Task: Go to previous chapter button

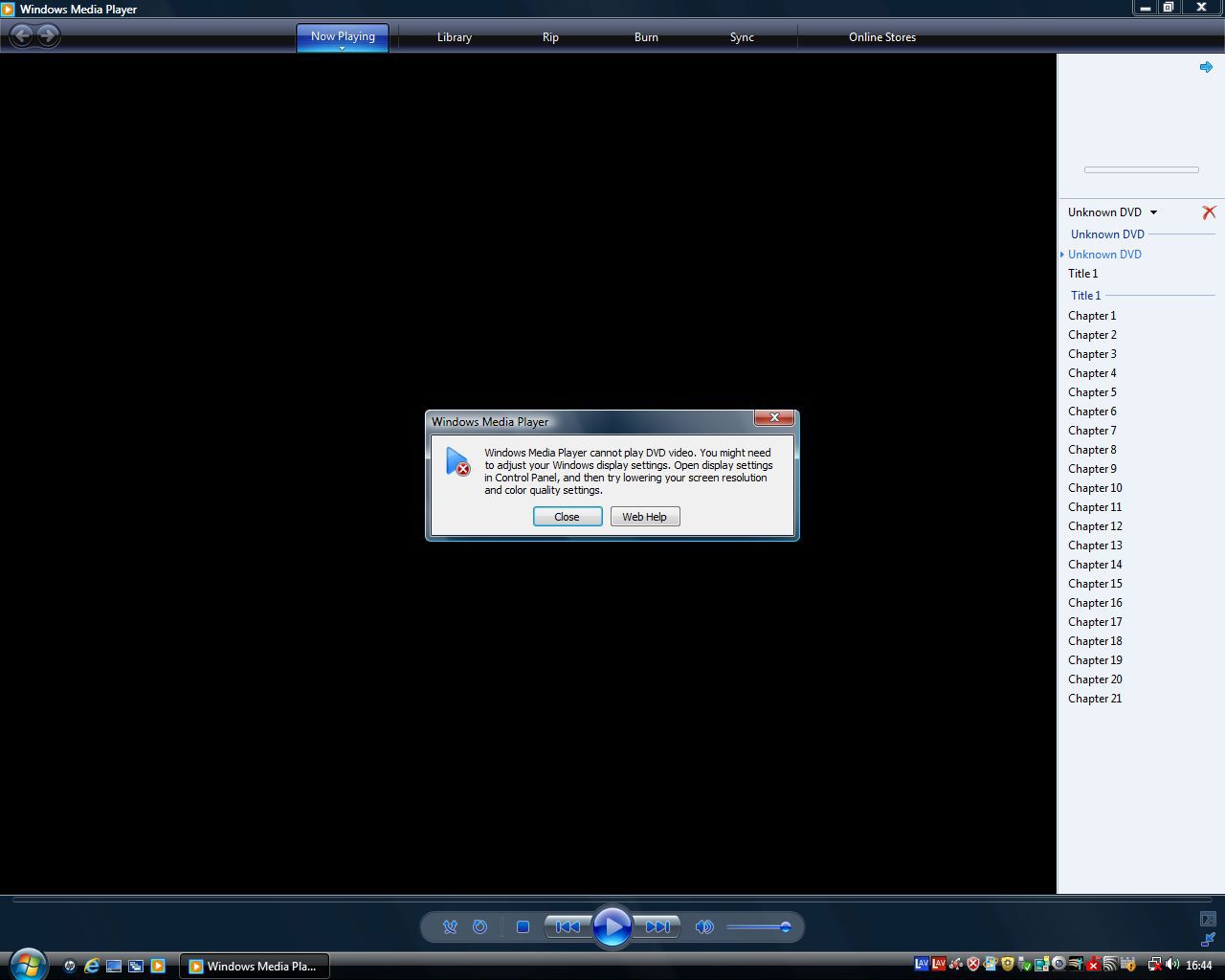Action: 568,926
